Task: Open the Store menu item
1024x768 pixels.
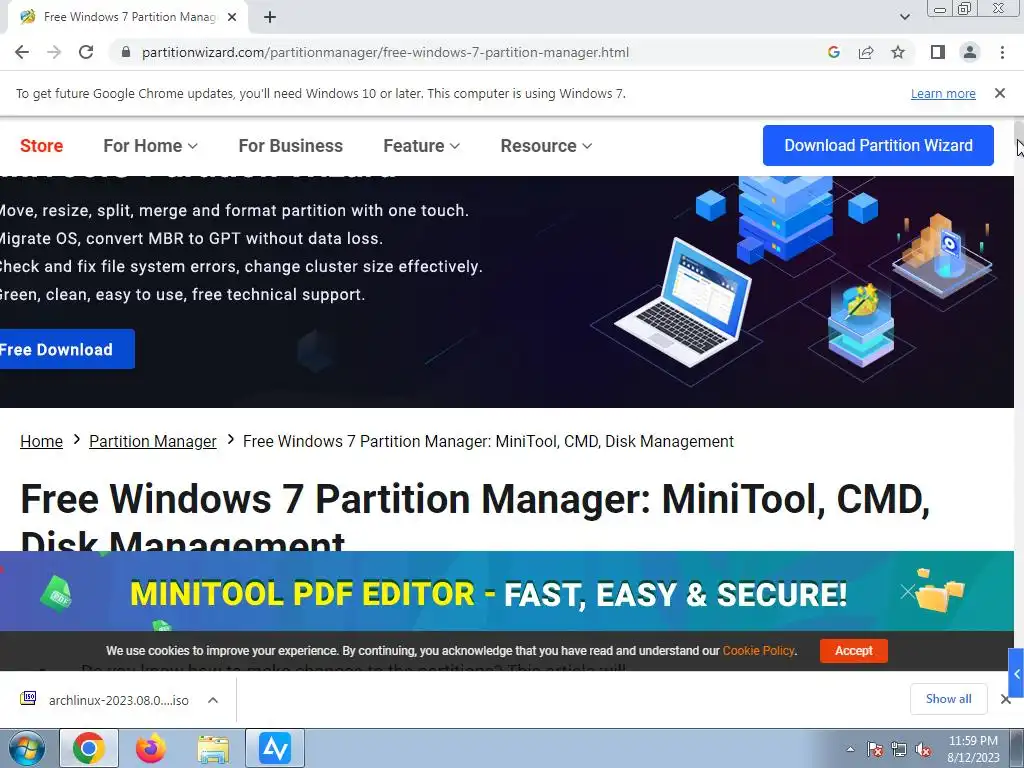Action: (x=42, y=146)
